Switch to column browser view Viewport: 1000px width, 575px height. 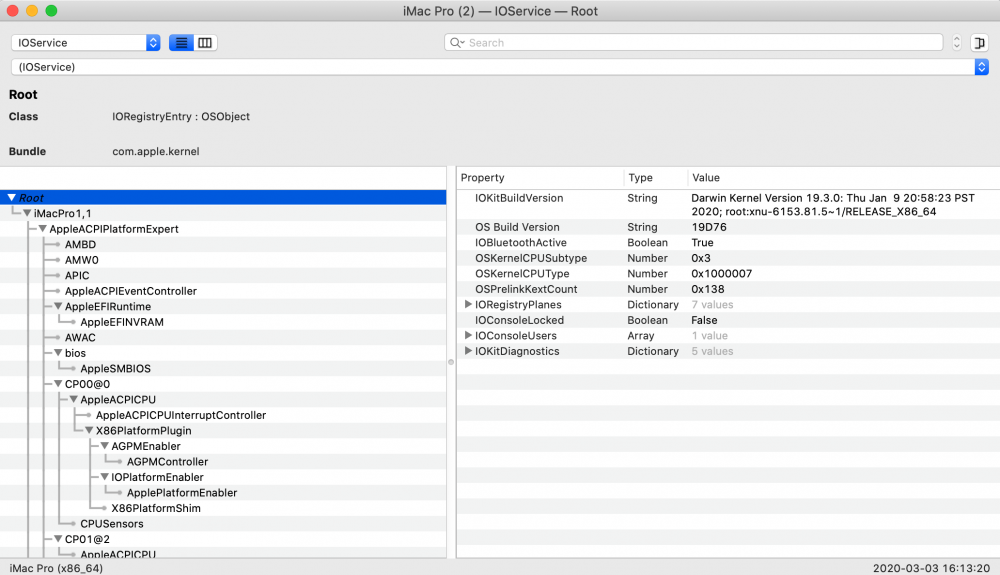tap(205, 43)
